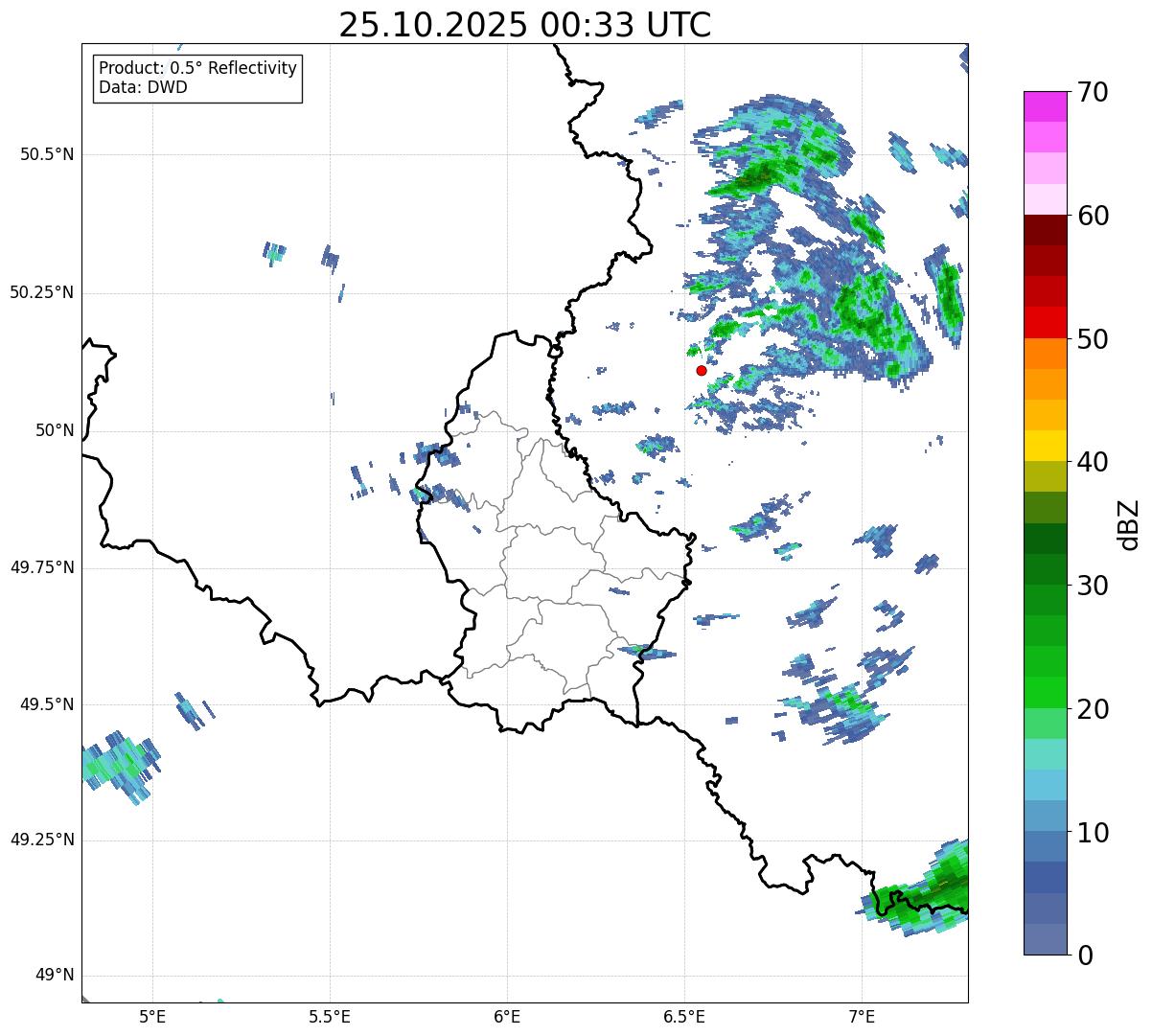Click the 5°E longitude label
This screenshot has width=1152, height=1036.
[x=152, y=1016]
